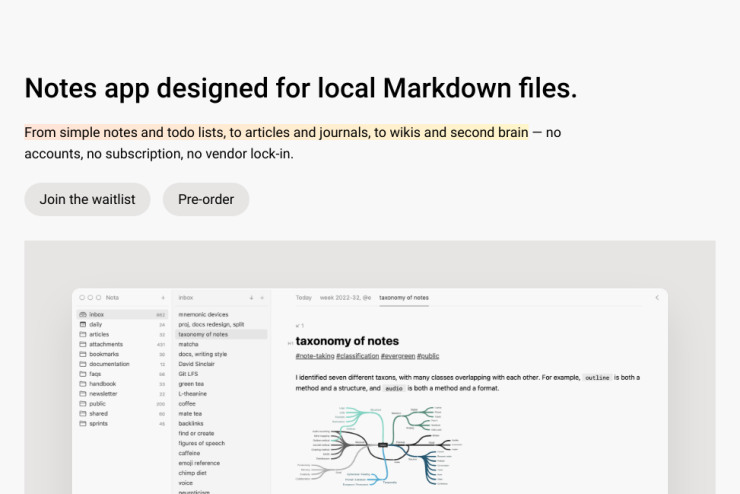Viewport: 740px width, 494px height.
Task: Select the taxonomy of notes tab
Action: pos(404,298)
